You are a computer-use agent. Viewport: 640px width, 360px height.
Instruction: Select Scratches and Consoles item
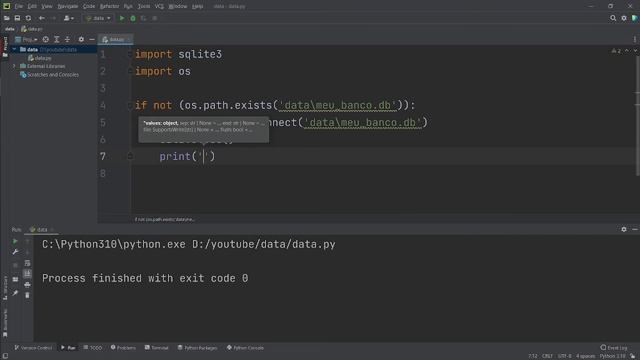coord(49,75)
